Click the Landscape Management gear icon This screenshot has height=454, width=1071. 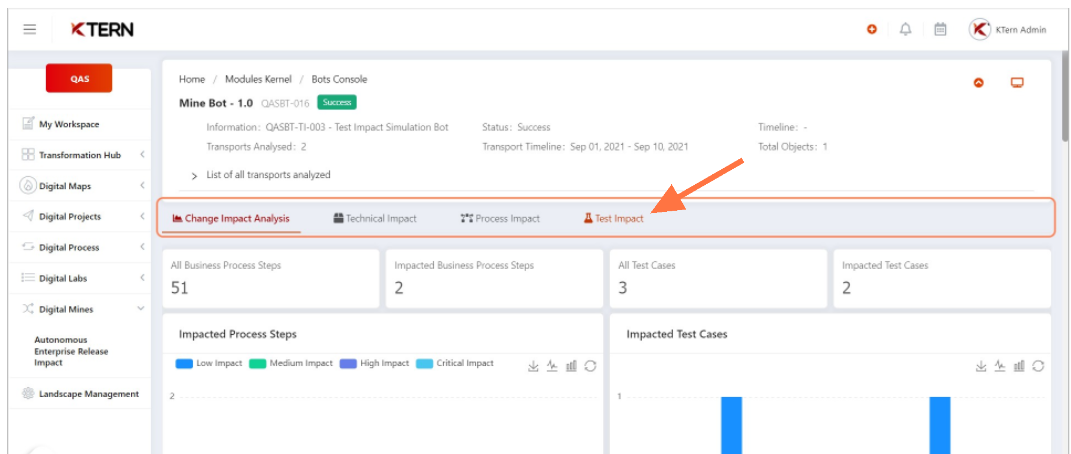pos(28,393)
